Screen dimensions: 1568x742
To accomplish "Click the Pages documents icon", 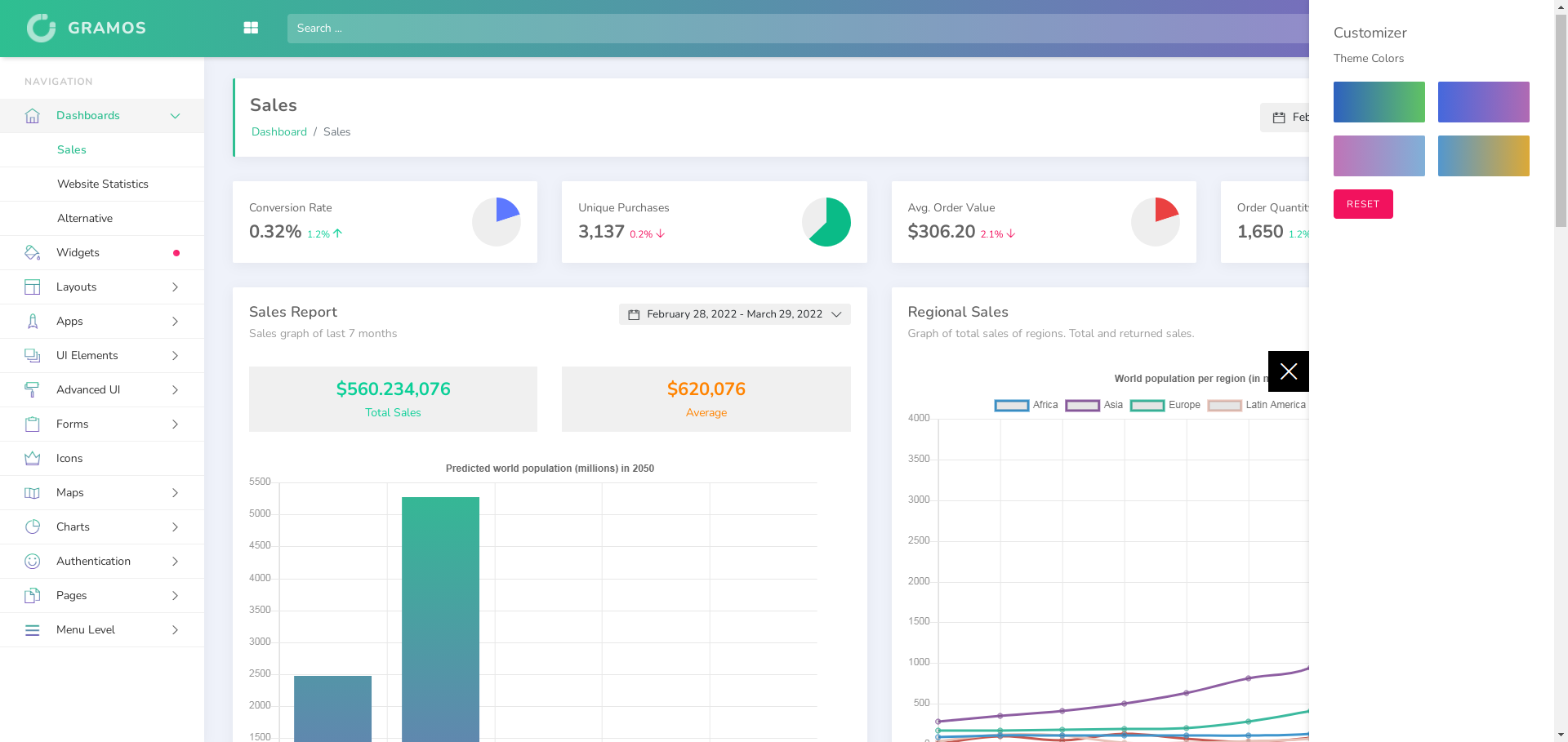I will [x=33, y=596].
